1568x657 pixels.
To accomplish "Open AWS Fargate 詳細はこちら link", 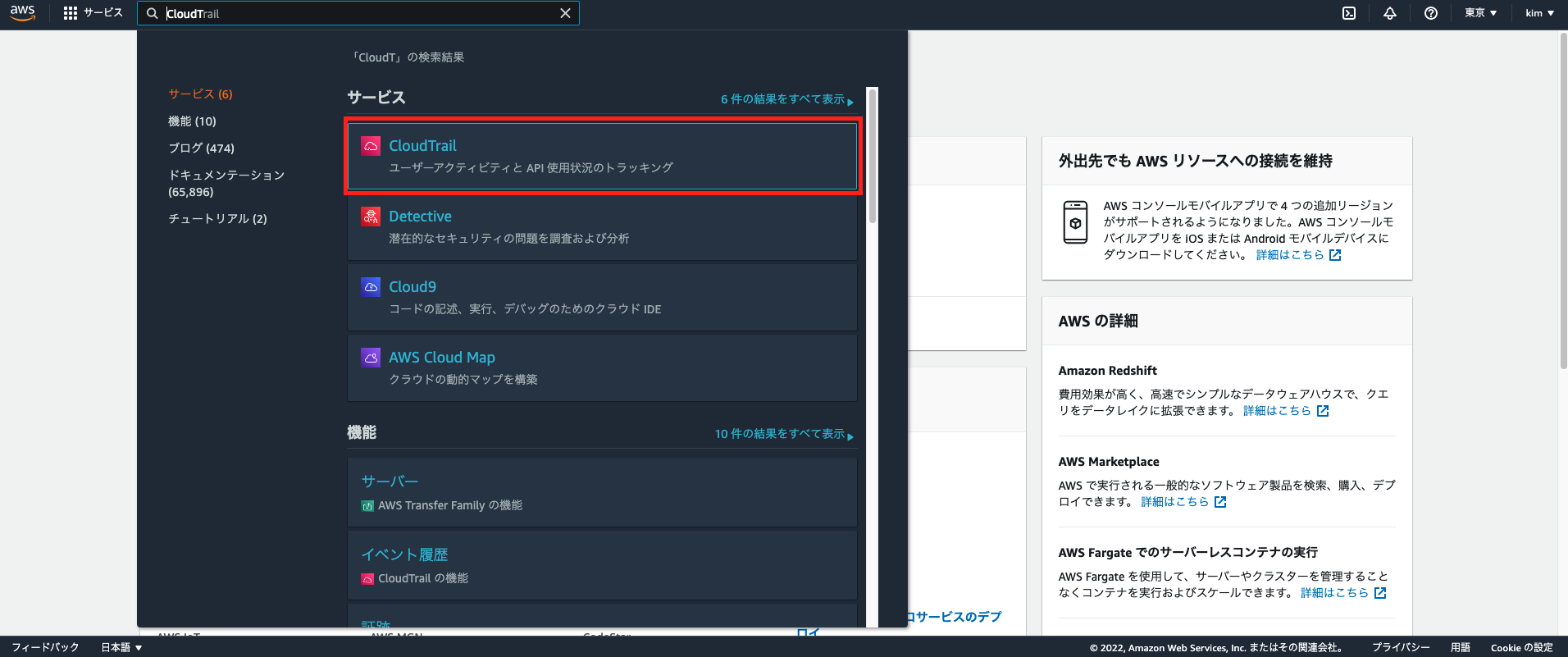I will coord(1334,593).
